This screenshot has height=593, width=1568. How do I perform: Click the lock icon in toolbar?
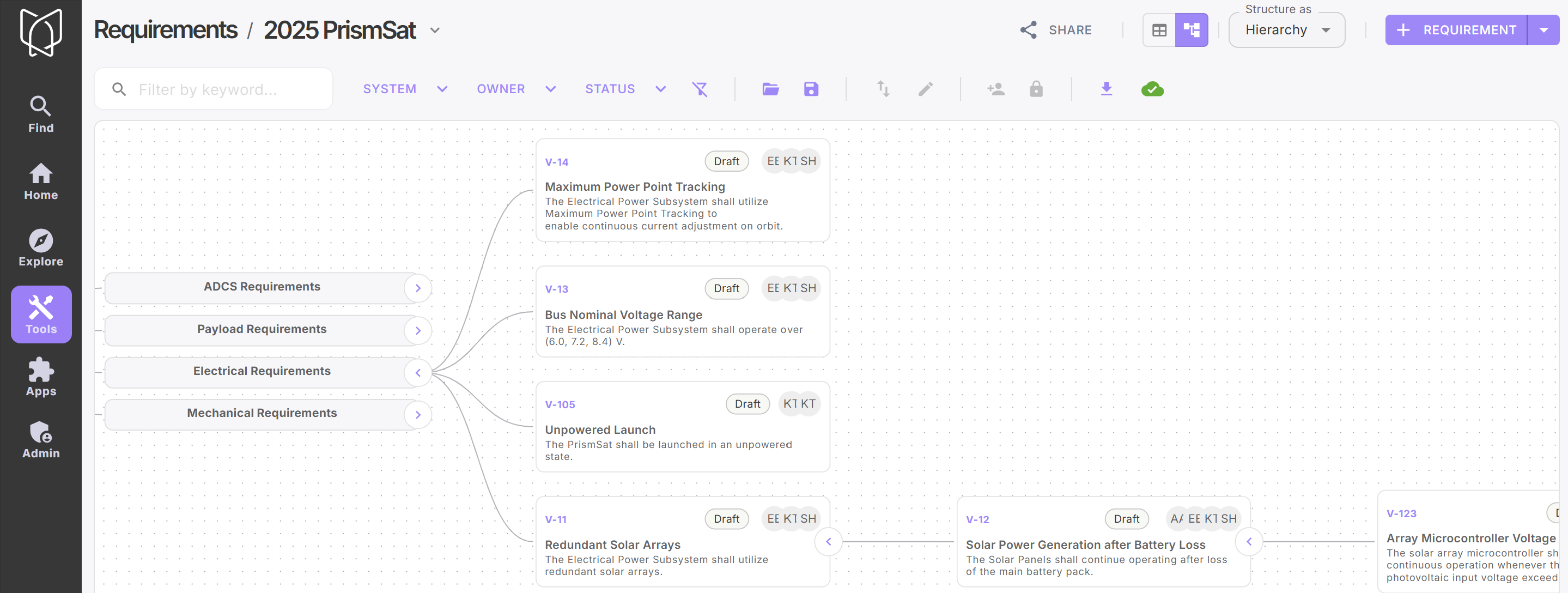click(x=1036, y=89)
